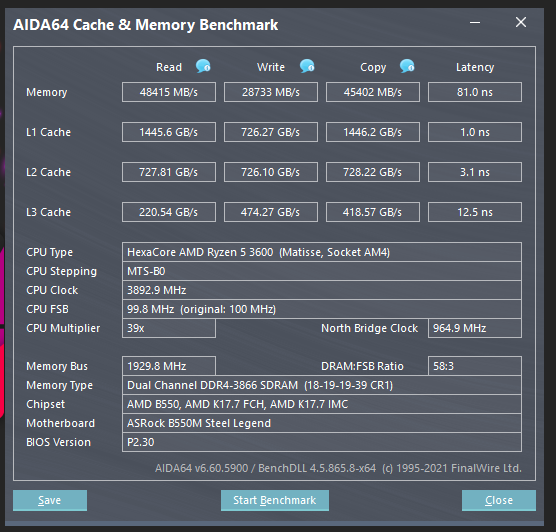Image resolution: width=556 pixels, height=532 pixels.
Task: Click the L2 Cache latency 3.1 ns
Action: 475,172
